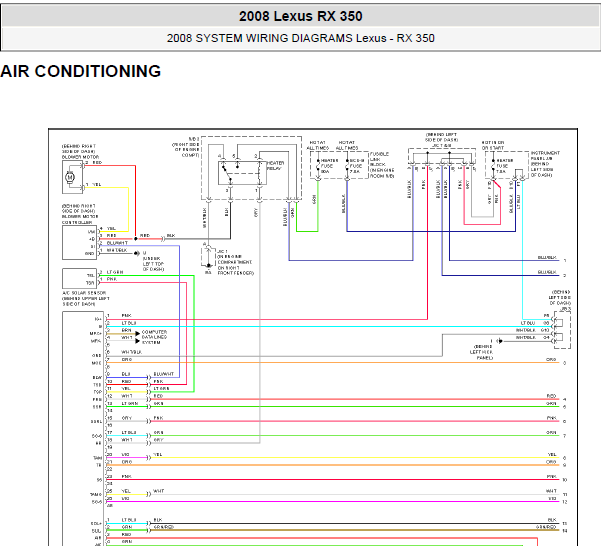Click the "20 VIO" pin wire label

pyautogui.click(x=118, y=454)
